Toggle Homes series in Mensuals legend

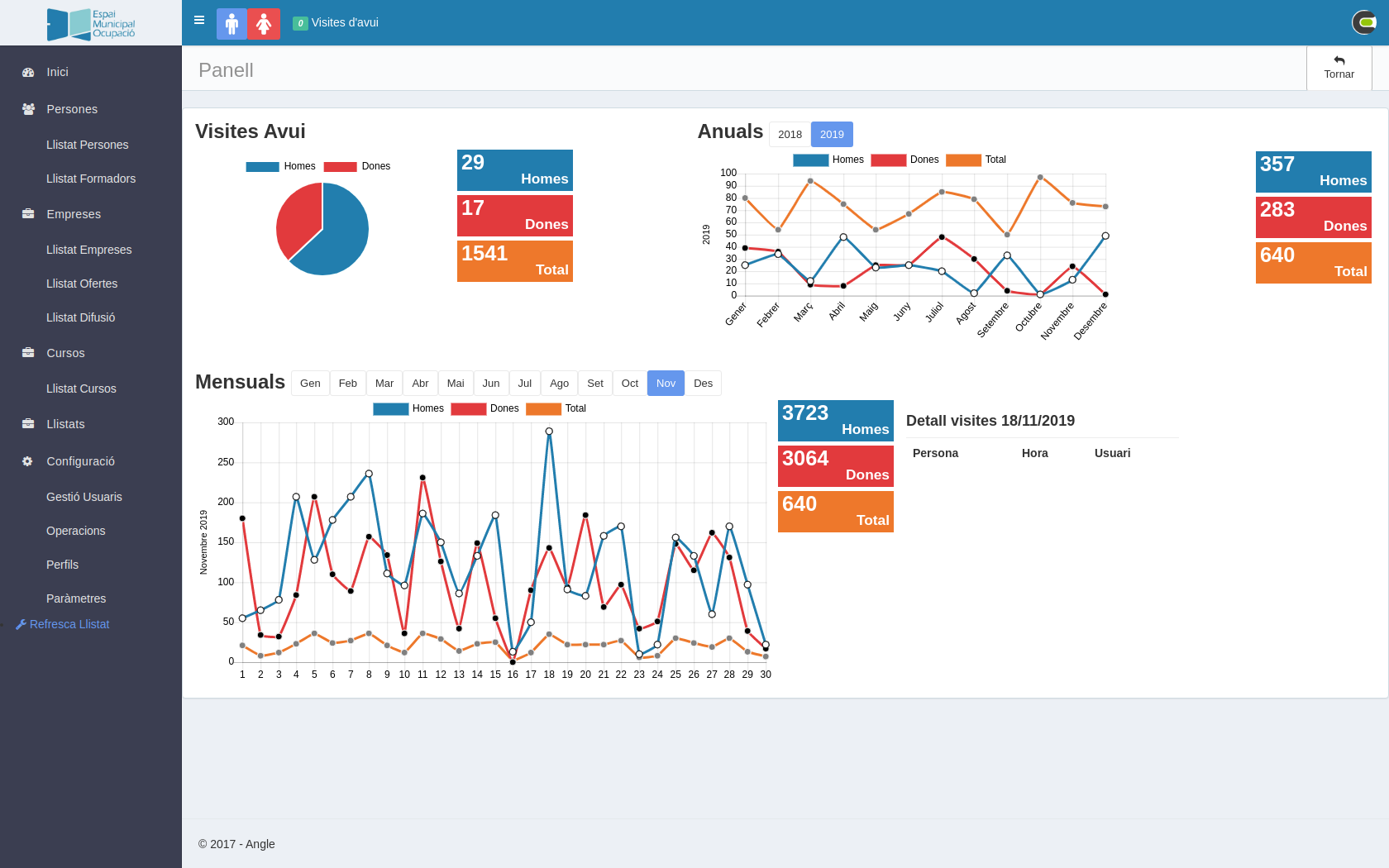point(408,408)
